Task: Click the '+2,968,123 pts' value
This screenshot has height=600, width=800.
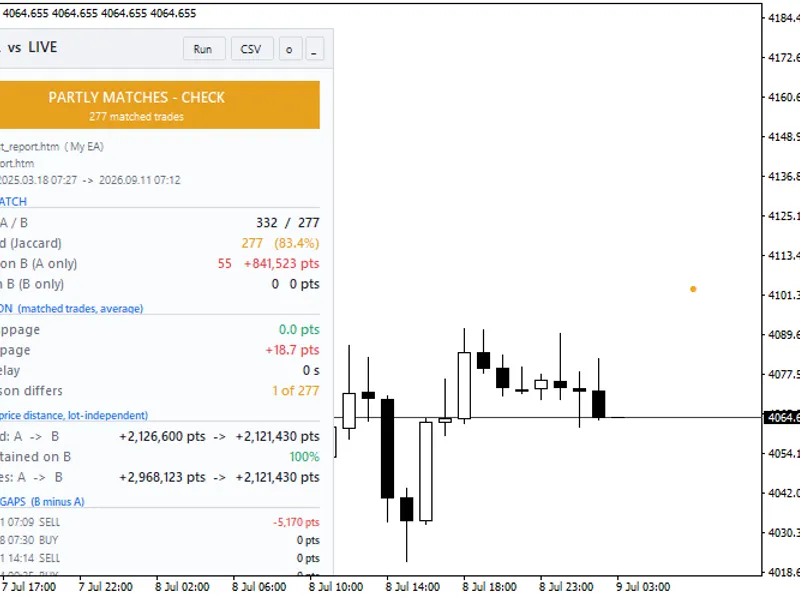Action: coord(162,477)
